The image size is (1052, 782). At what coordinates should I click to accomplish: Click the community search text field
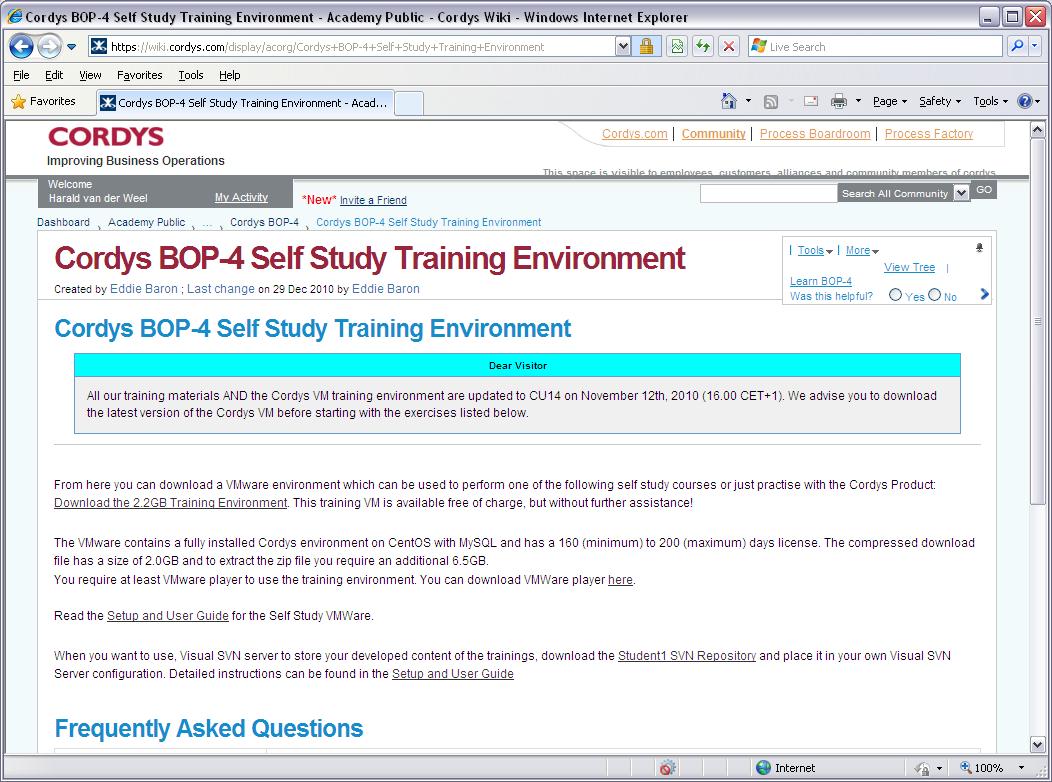click(769, 193)
